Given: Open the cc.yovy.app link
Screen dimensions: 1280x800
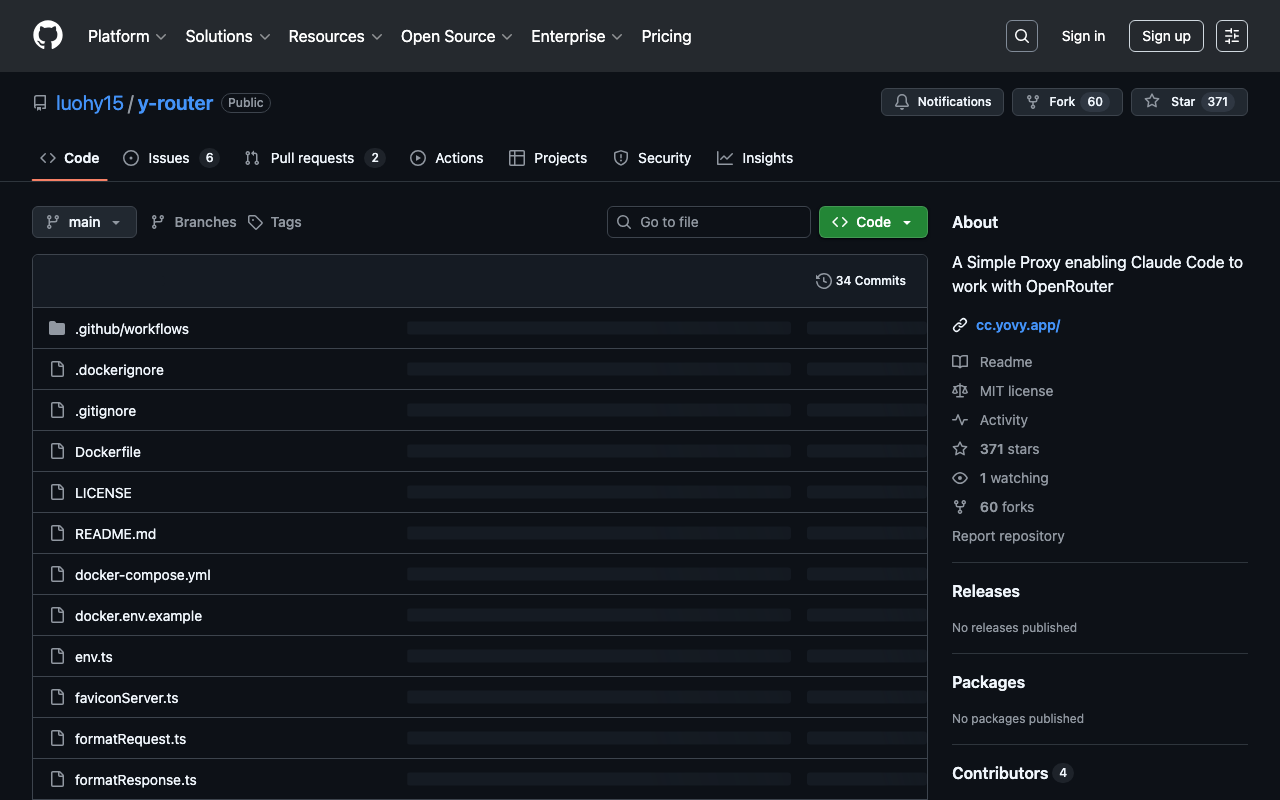Looking at the screenshot, I should (x=1017, y=325).
